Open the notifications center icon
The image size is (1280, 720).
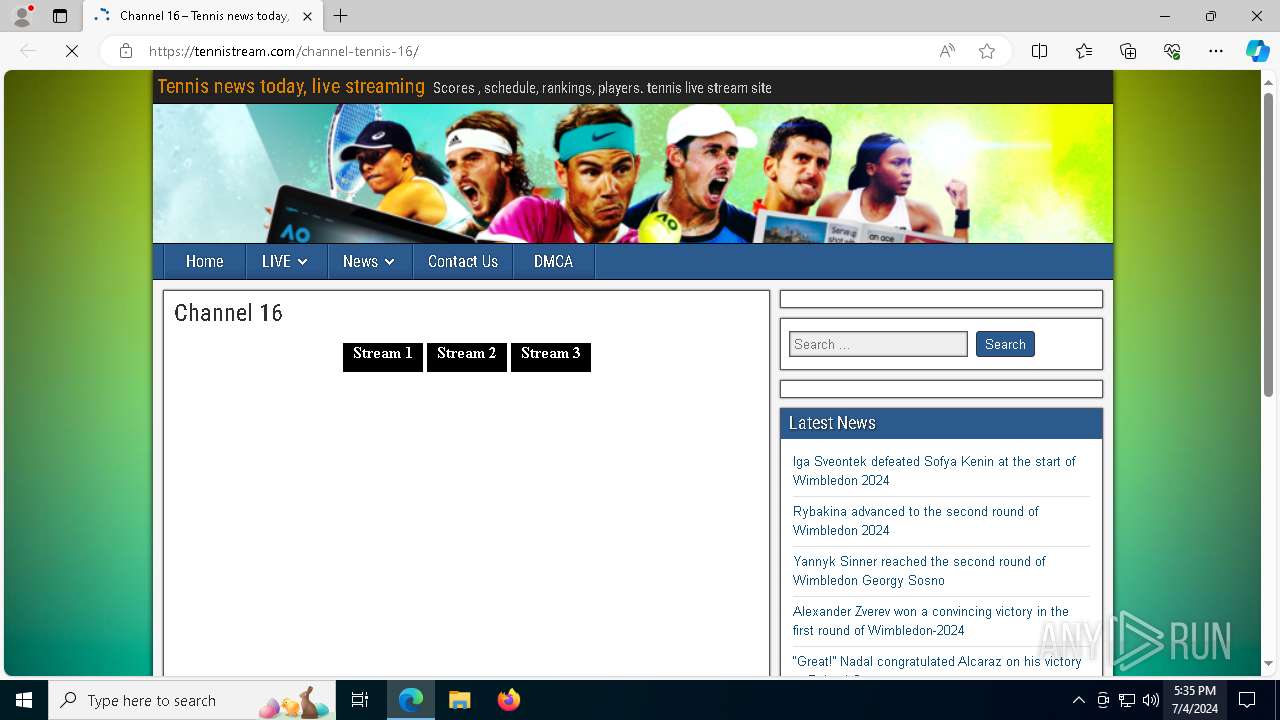click(1247, 700)
